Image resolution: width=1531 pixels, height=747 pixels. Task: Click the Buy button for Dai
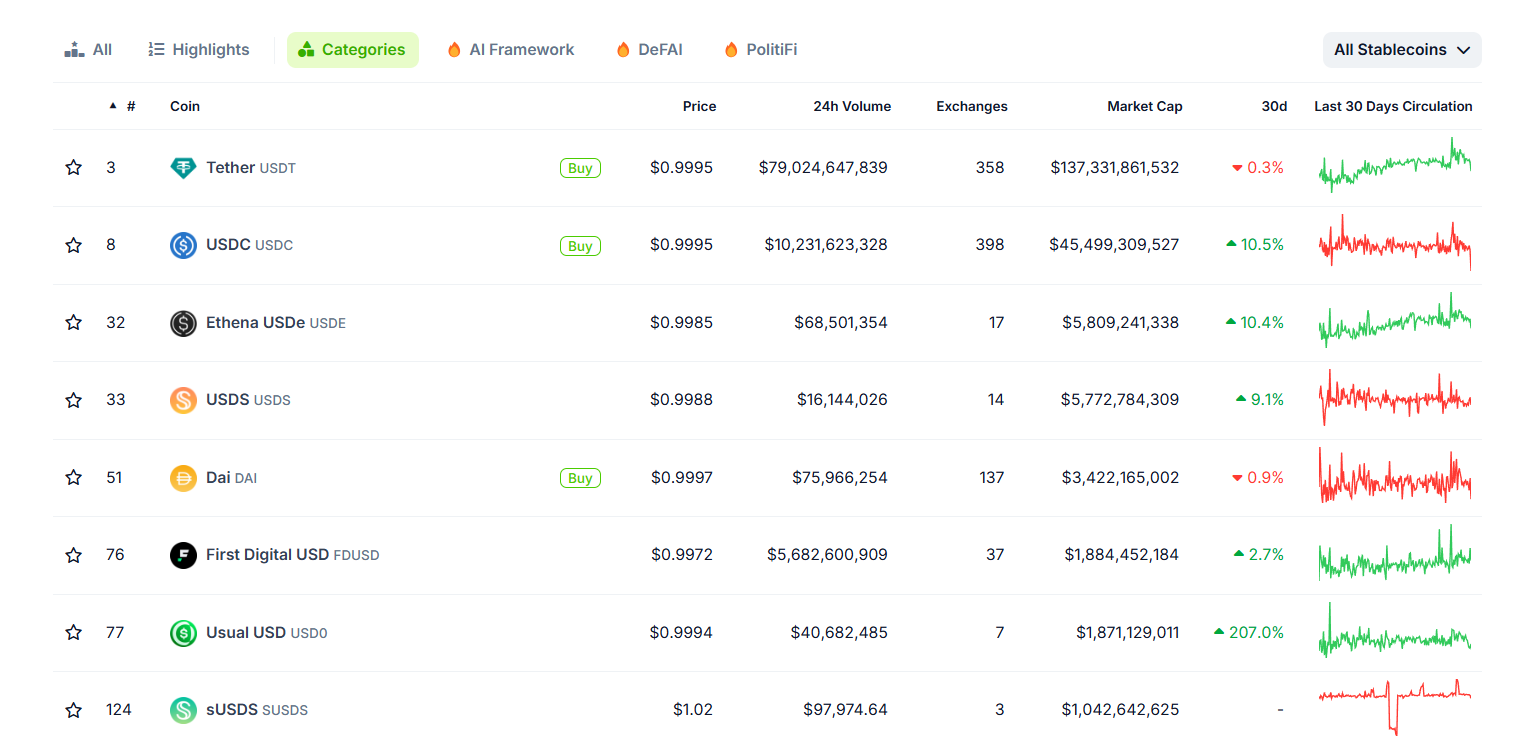tap(580, 478)
